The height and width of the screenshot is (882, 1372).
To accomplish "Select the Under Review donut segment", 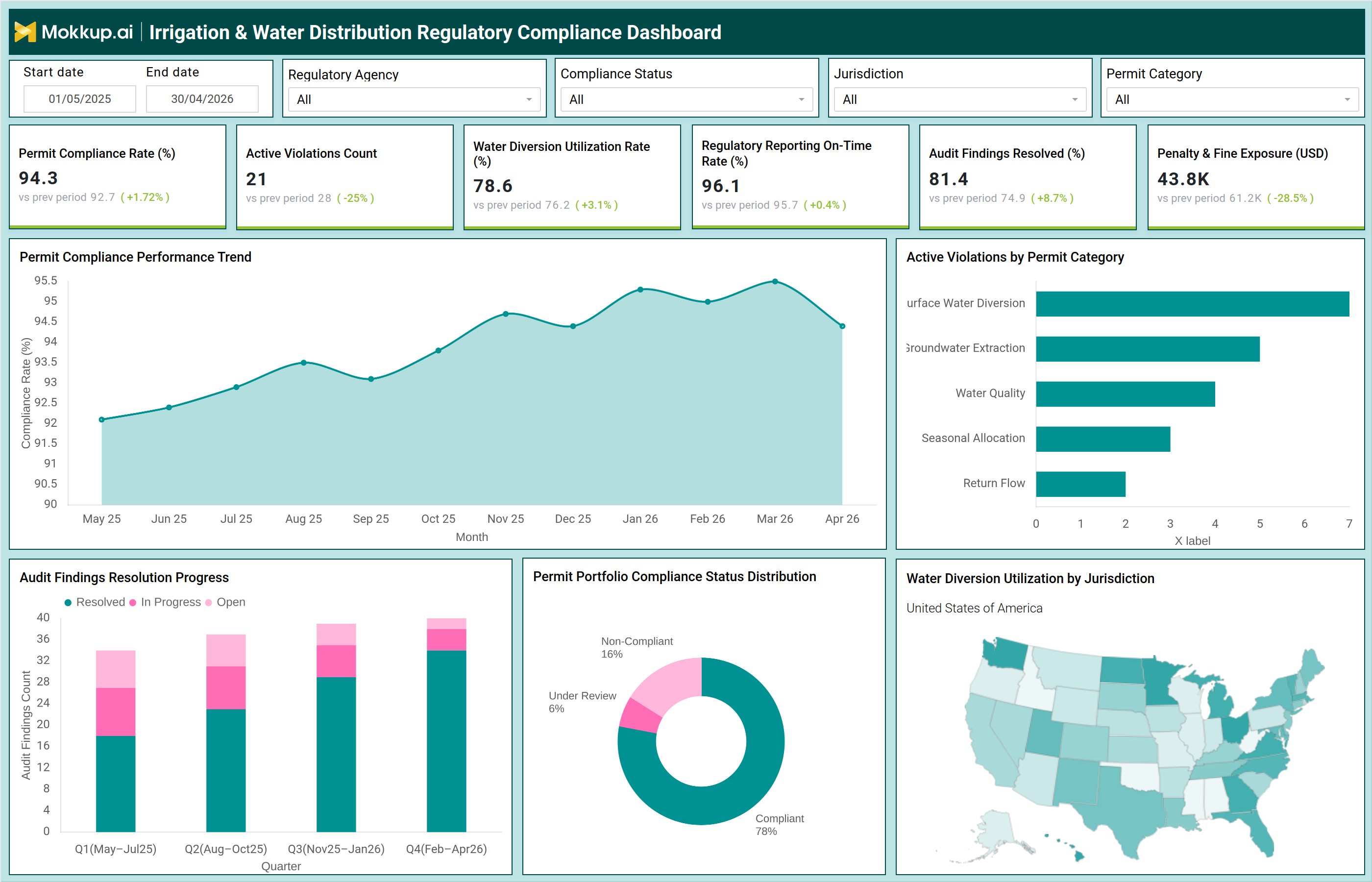I will click(x=640, y=716).
